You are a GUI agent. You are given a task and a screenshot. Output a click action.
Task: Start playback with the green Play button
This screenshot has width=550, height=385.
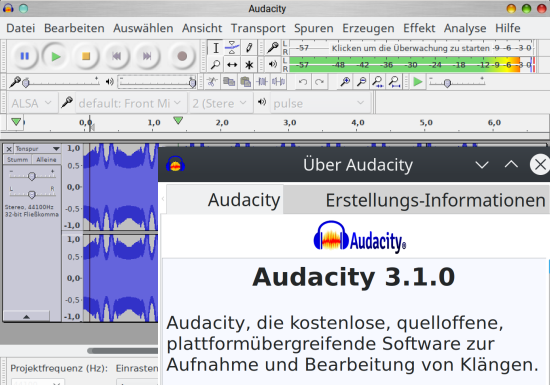pos(55,56)
